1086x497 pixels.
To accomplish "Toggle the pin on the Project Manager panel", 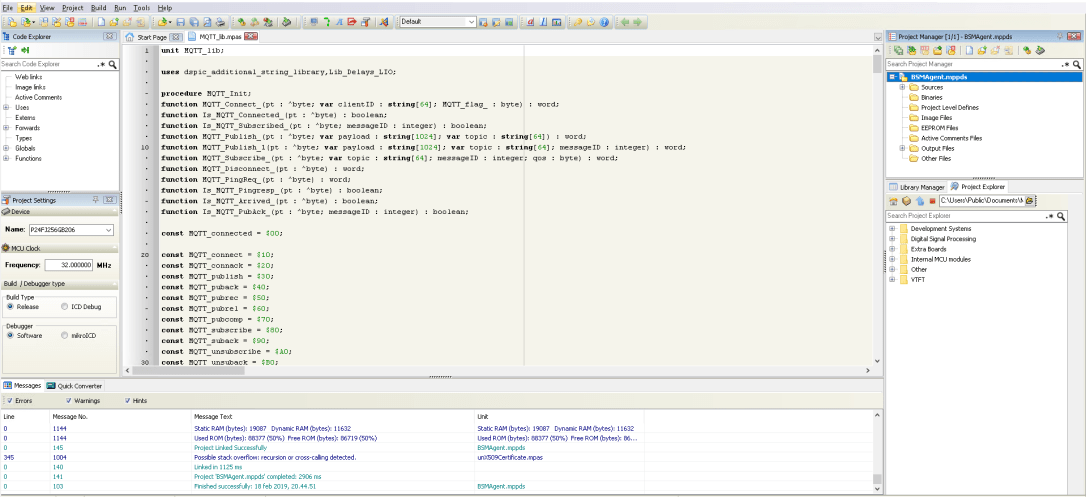I will [1060, 36].
